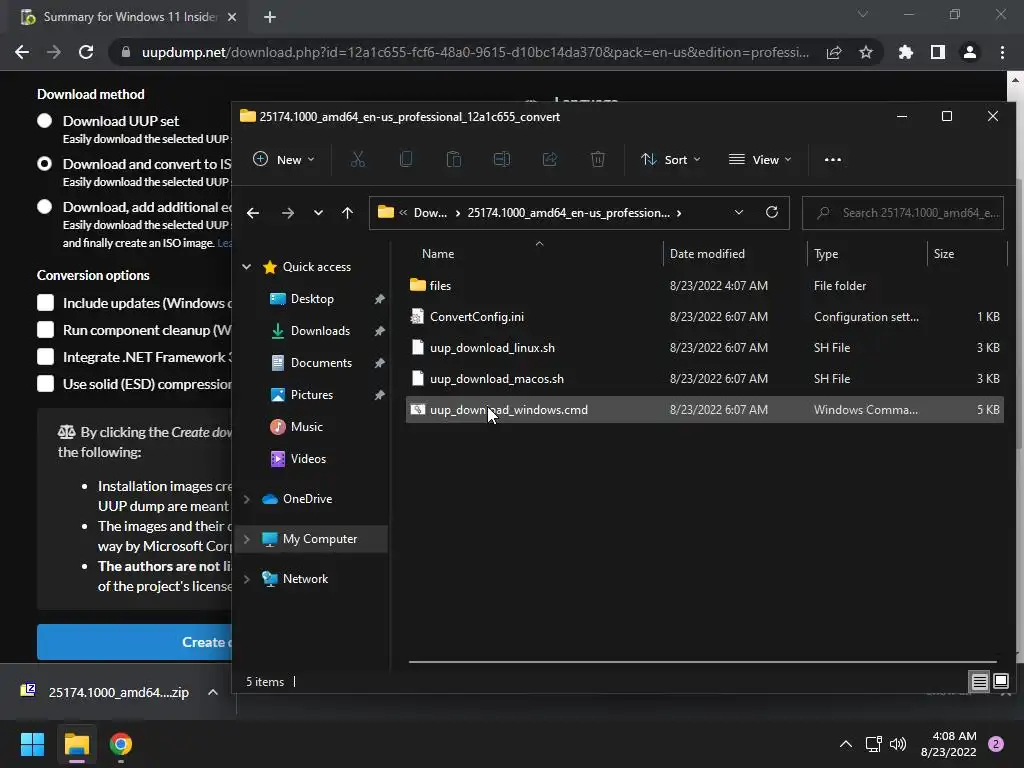1024x768 pixels.
Task: Expand the OneDrive tree node
Action: click(x=247, y=499)
